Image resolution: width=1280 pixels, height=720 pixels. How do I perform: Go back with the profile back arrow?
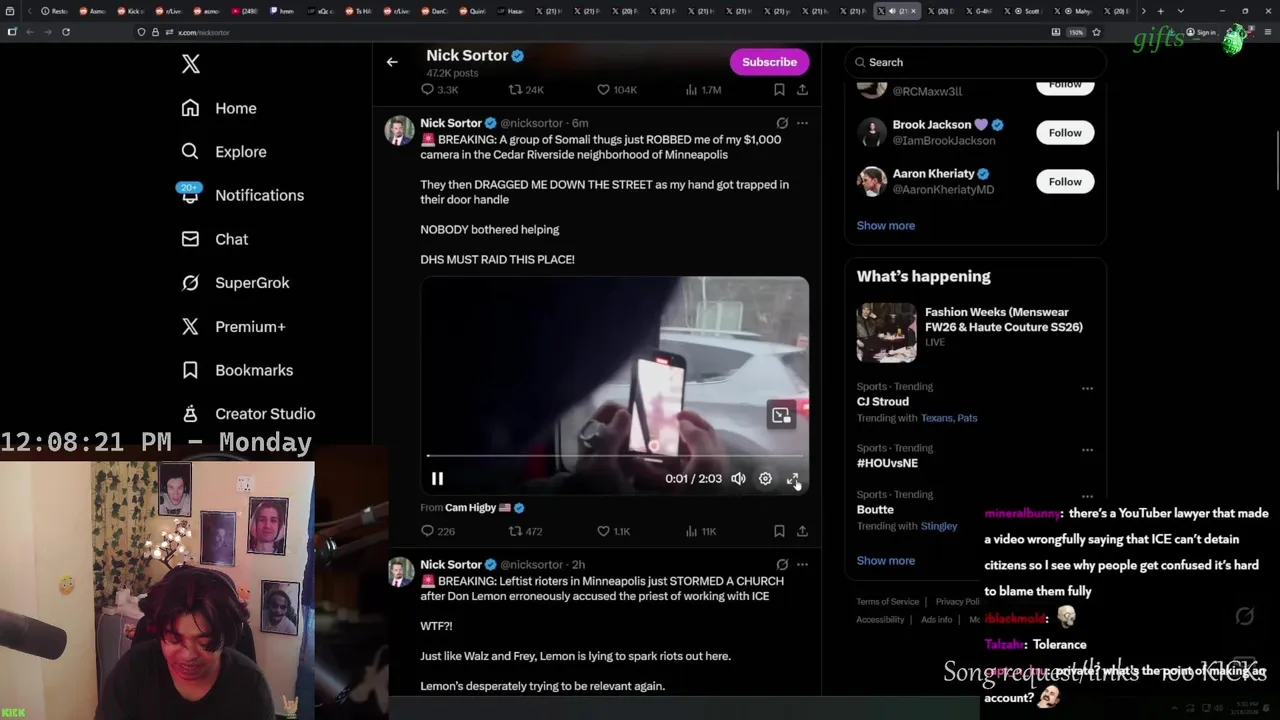click(x=392, y=62)
